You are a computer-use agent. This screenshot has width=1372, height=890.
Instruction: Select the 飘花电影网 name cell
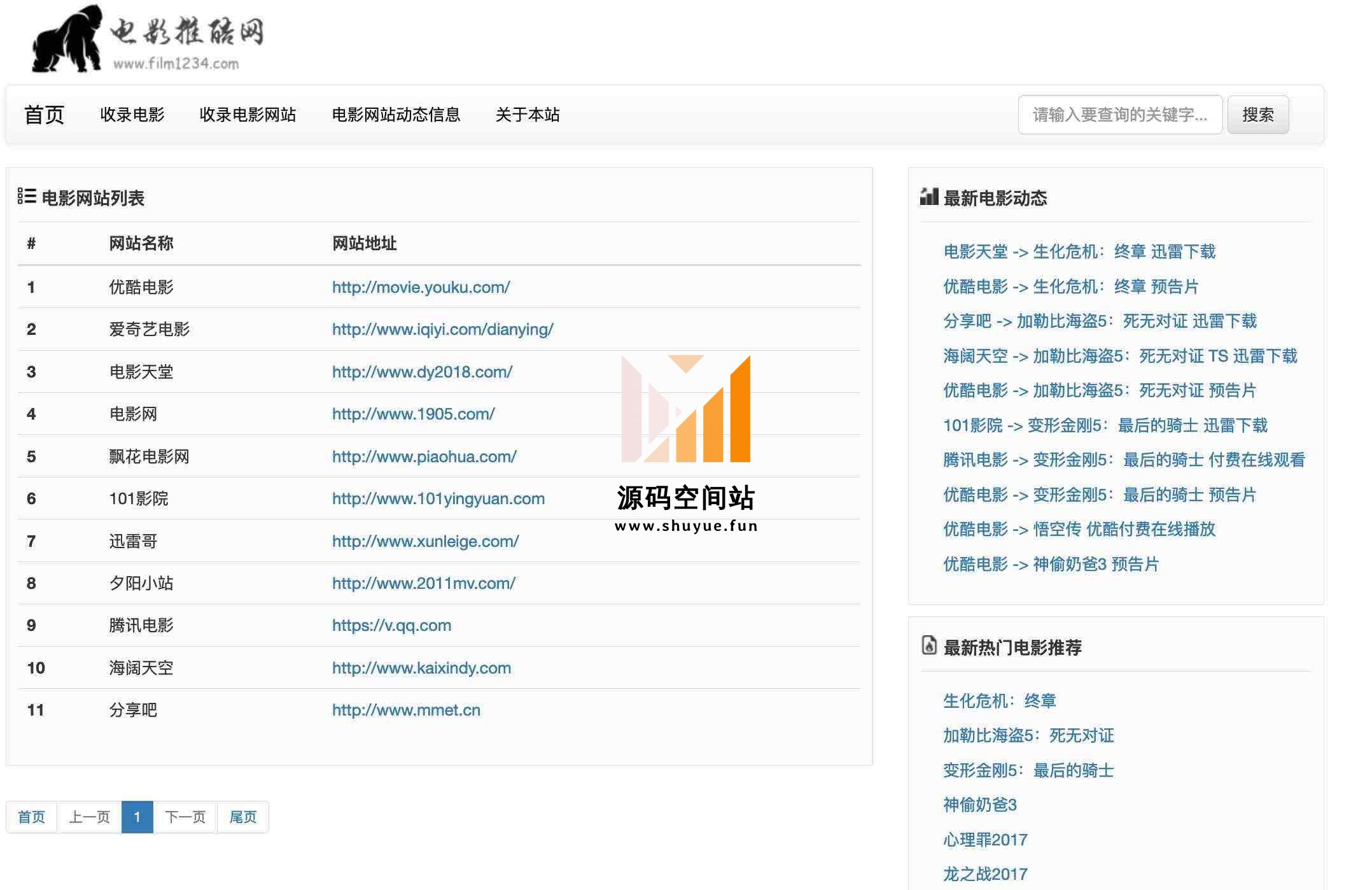click(x=150, y=456)
